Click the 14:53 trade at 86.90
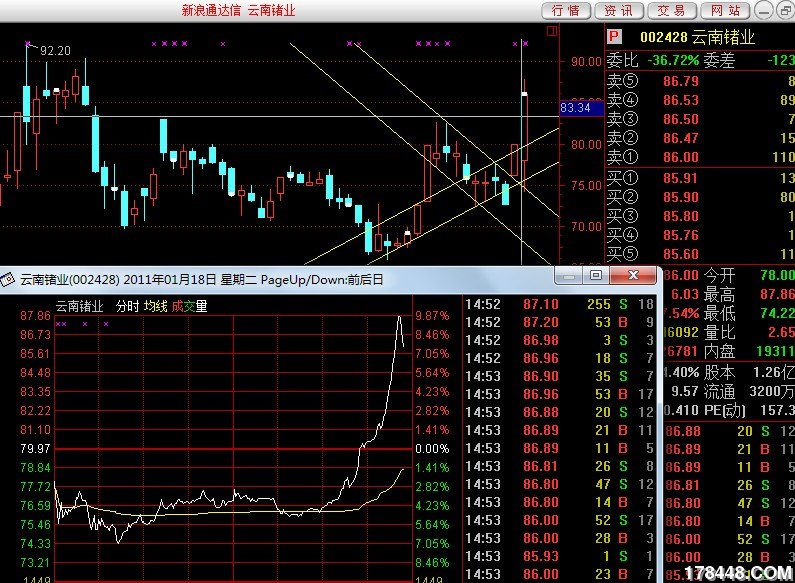This screenshot has width=795, height=583. coord(560,376)
